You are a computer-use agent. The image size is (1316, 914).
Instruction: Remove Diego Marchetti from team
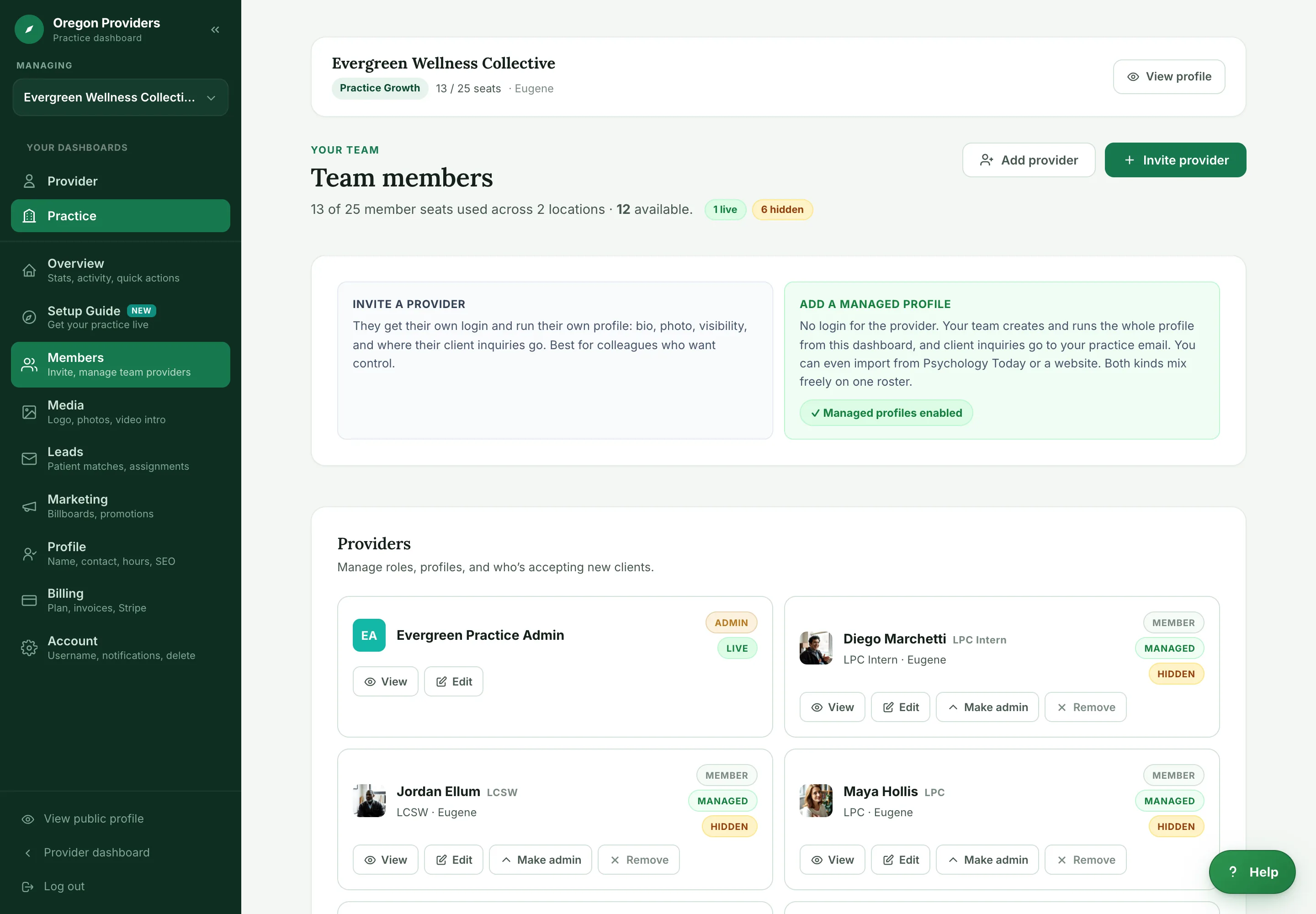[1086, 707]
